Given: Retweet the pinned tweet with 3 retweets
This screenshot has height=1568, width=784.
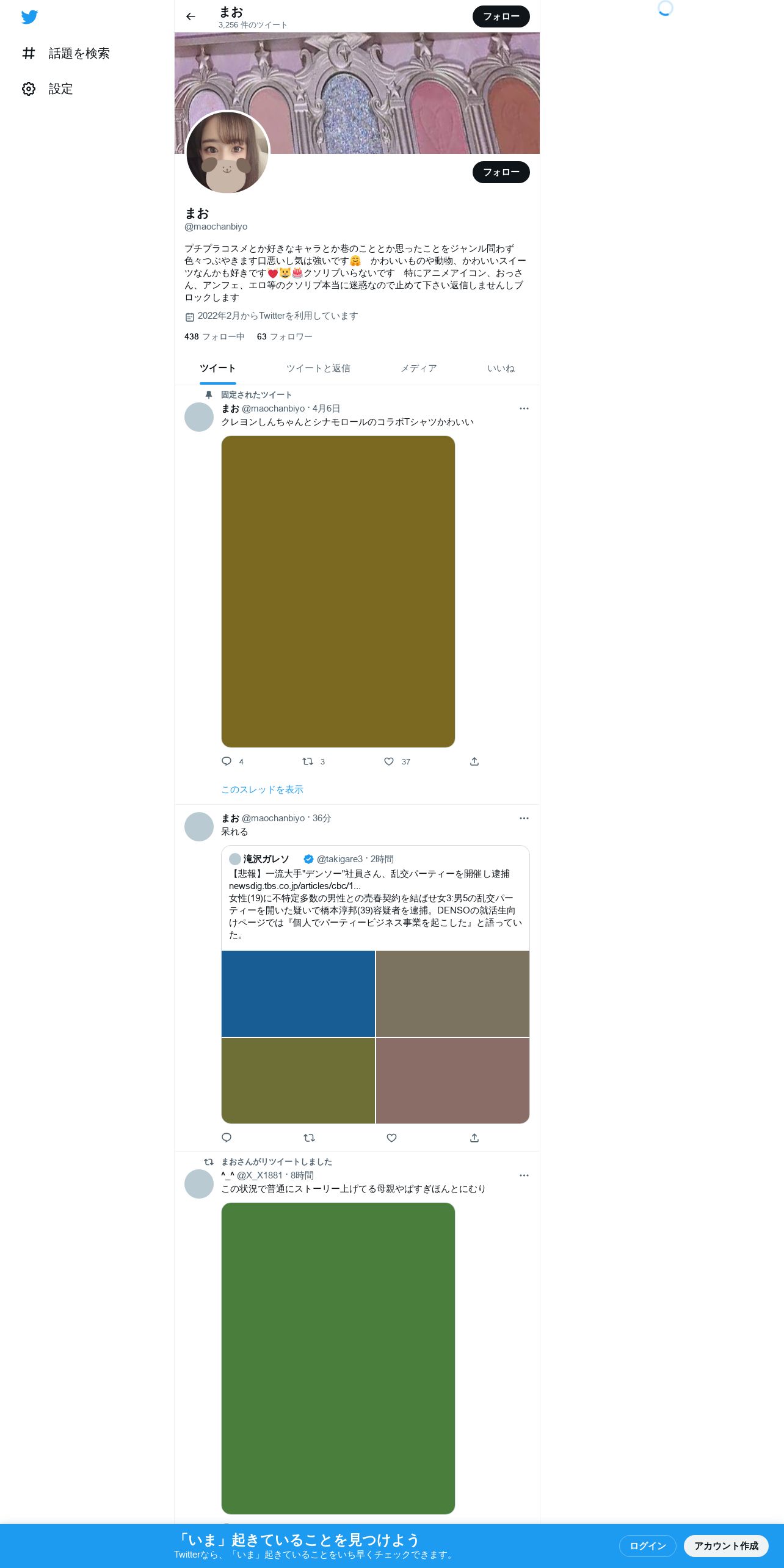Looking at the screenshot, I should coord(308,761).
